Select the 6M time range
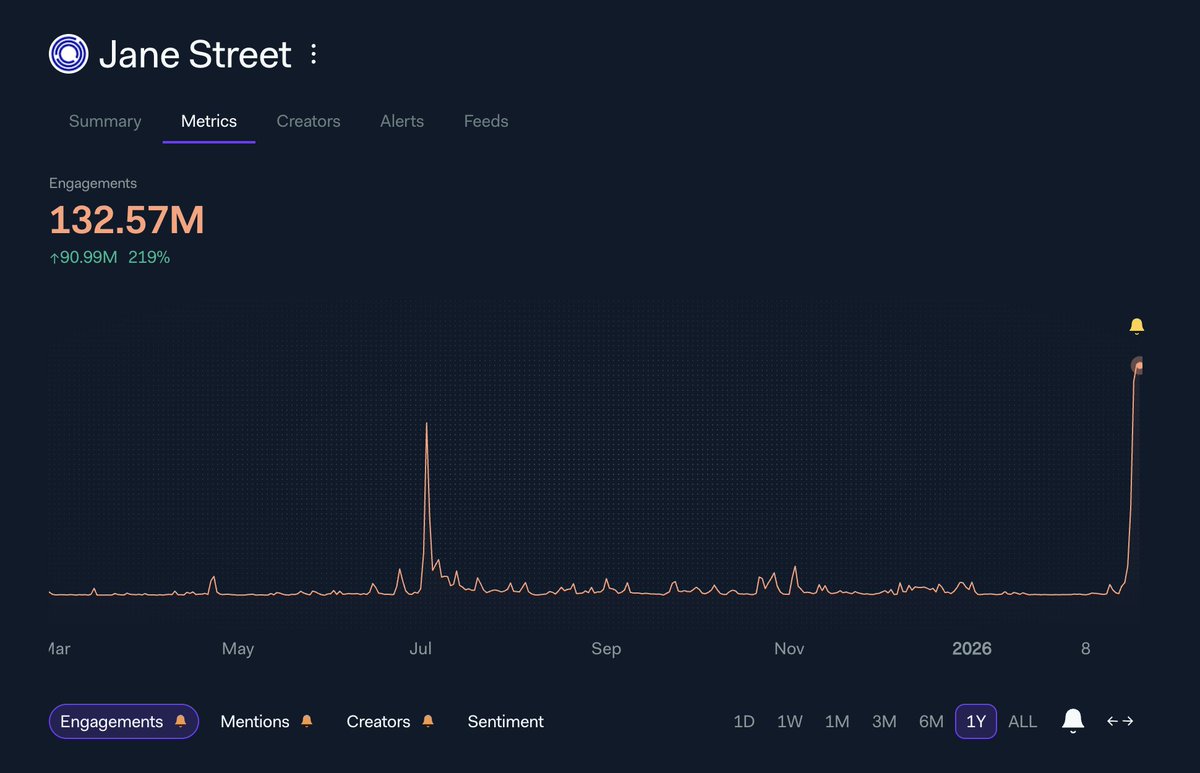1200x773 pixels. 931,721
